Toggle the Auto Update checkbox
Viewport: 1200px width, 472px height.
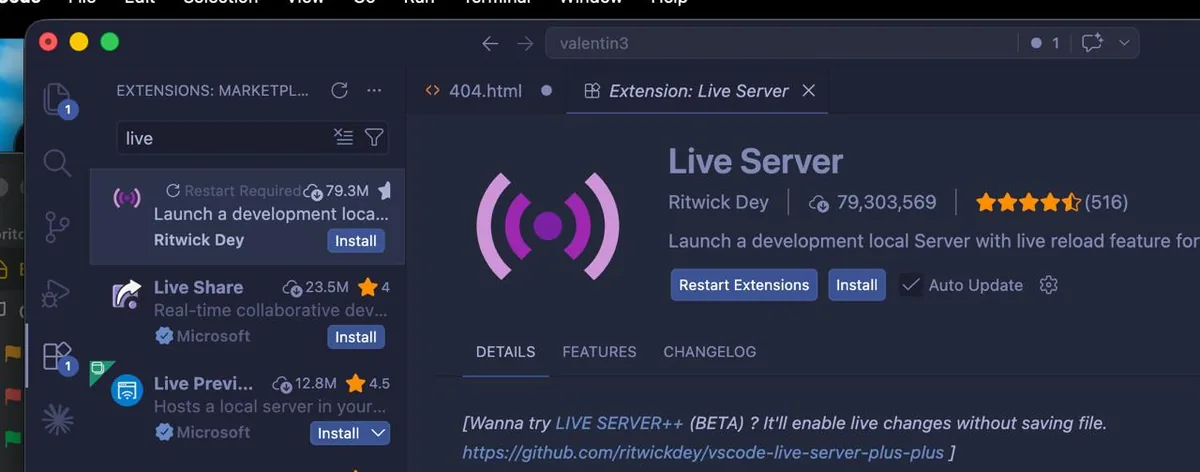[x=910, y=285]
